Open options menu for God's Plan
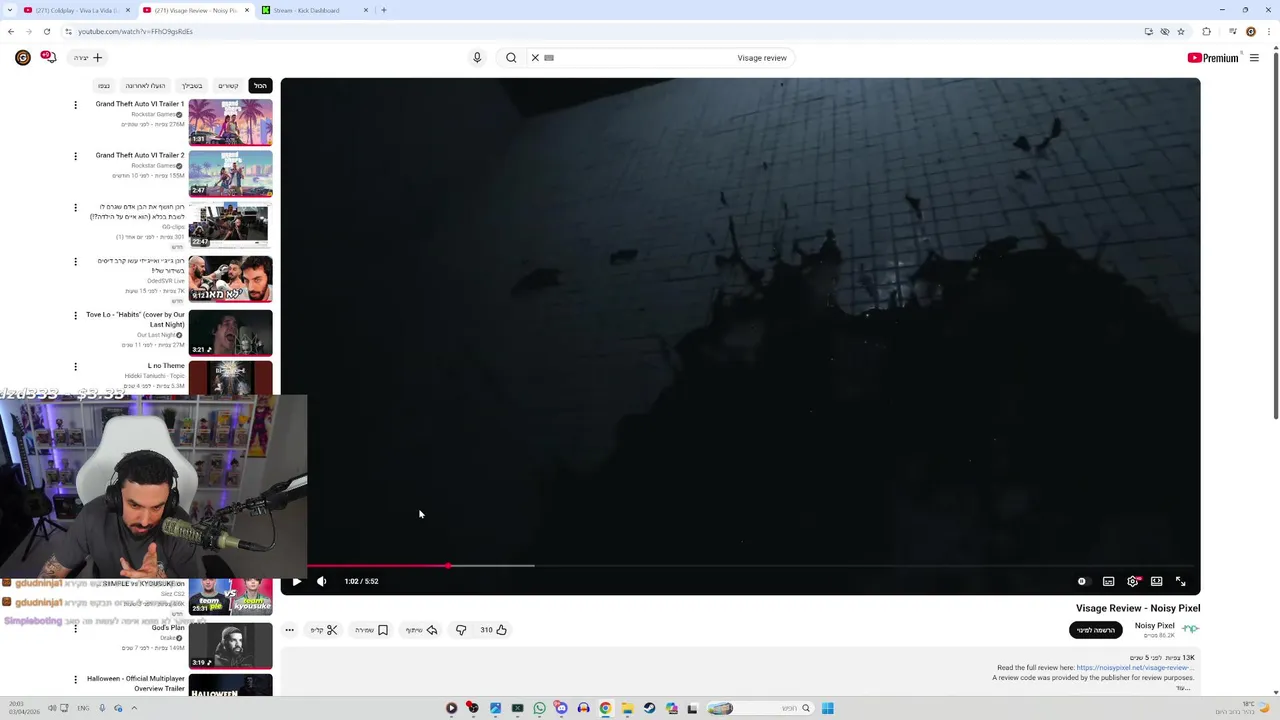Screen dimensions: 1280x720 [75, 629]
